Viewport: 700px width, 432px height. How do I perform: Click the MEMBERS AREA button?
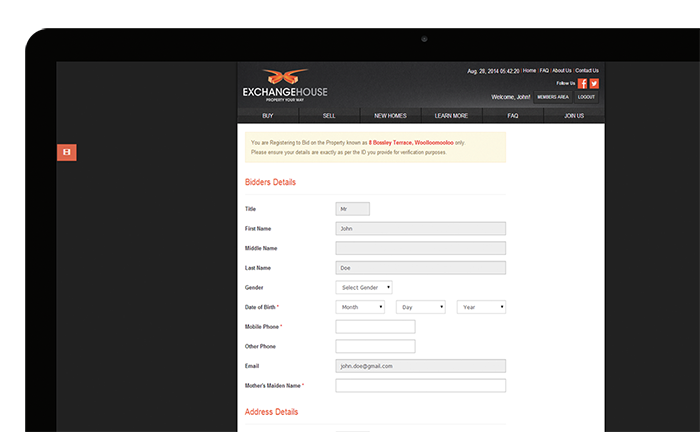pyautogui.click(x=553, y=97)
